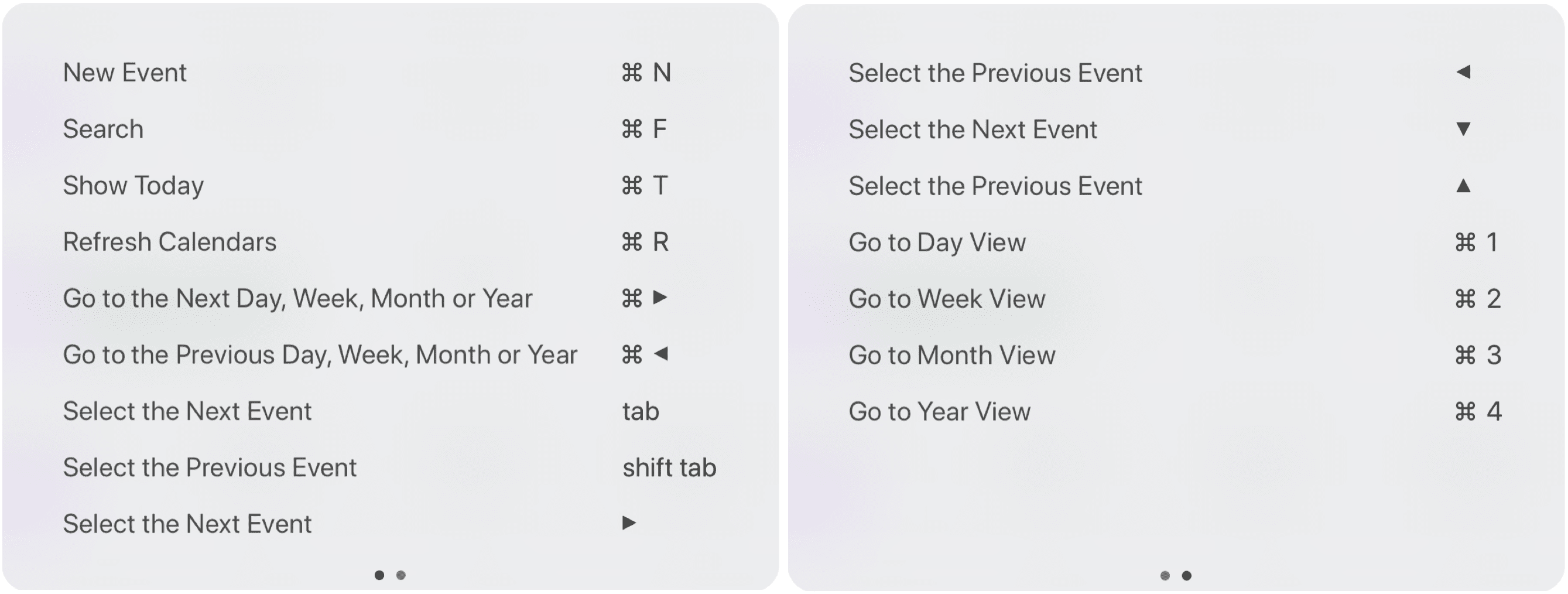Click the down arrow icon for Select the Next Event
Viewport: 1568px width, 594px height.
coord(1463,128)
